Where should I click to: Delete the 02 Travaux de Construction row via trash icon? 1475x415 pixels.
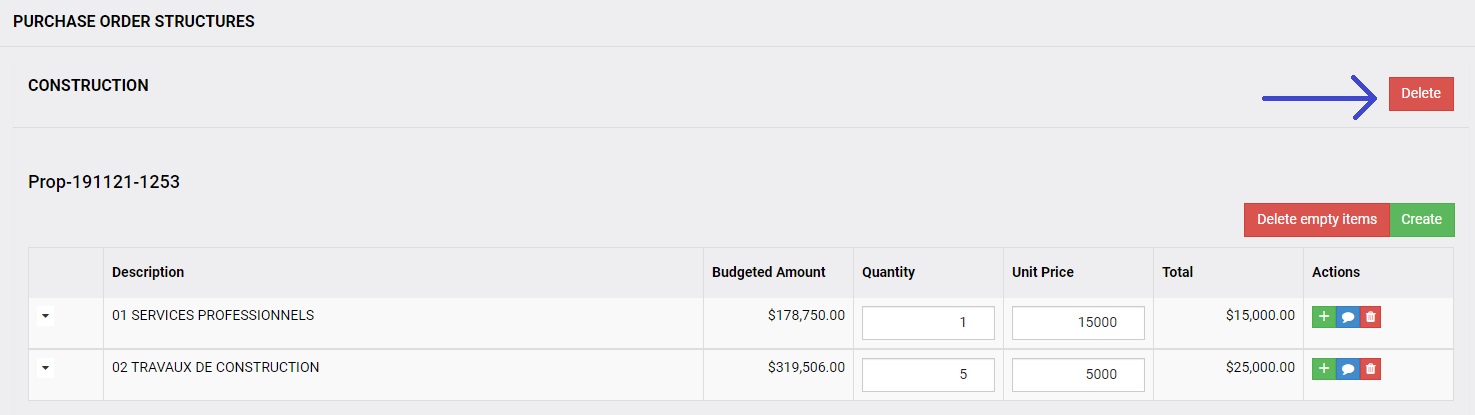pyautogui.click(x=1370, y=369)
